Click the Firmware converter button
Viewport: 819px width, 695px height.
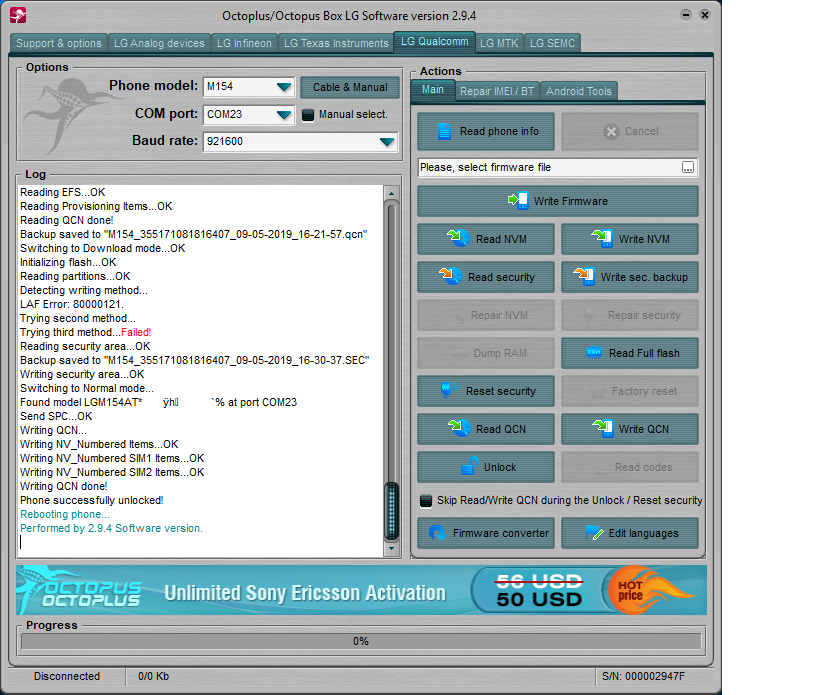click(x=486, y=533)
